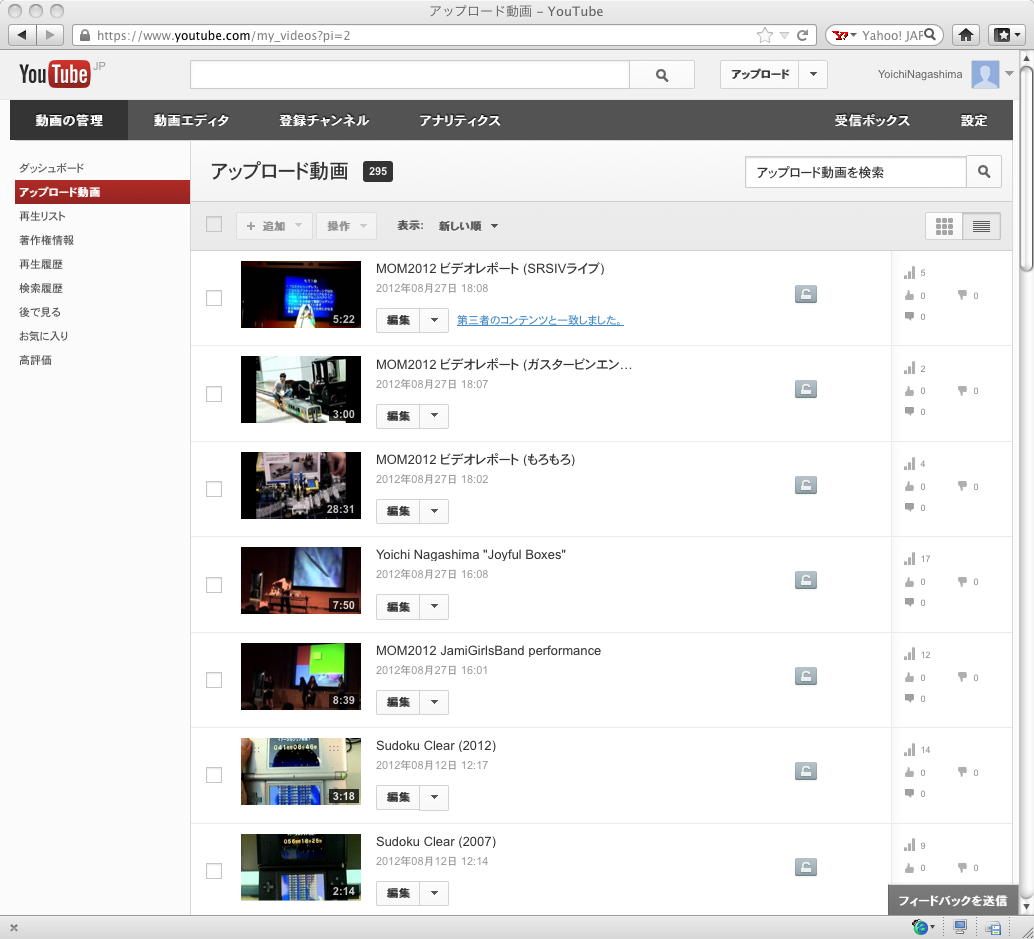Open the アナリティクス tab
This screenshot has width=1034, height=939.
(x=460, y=120)
